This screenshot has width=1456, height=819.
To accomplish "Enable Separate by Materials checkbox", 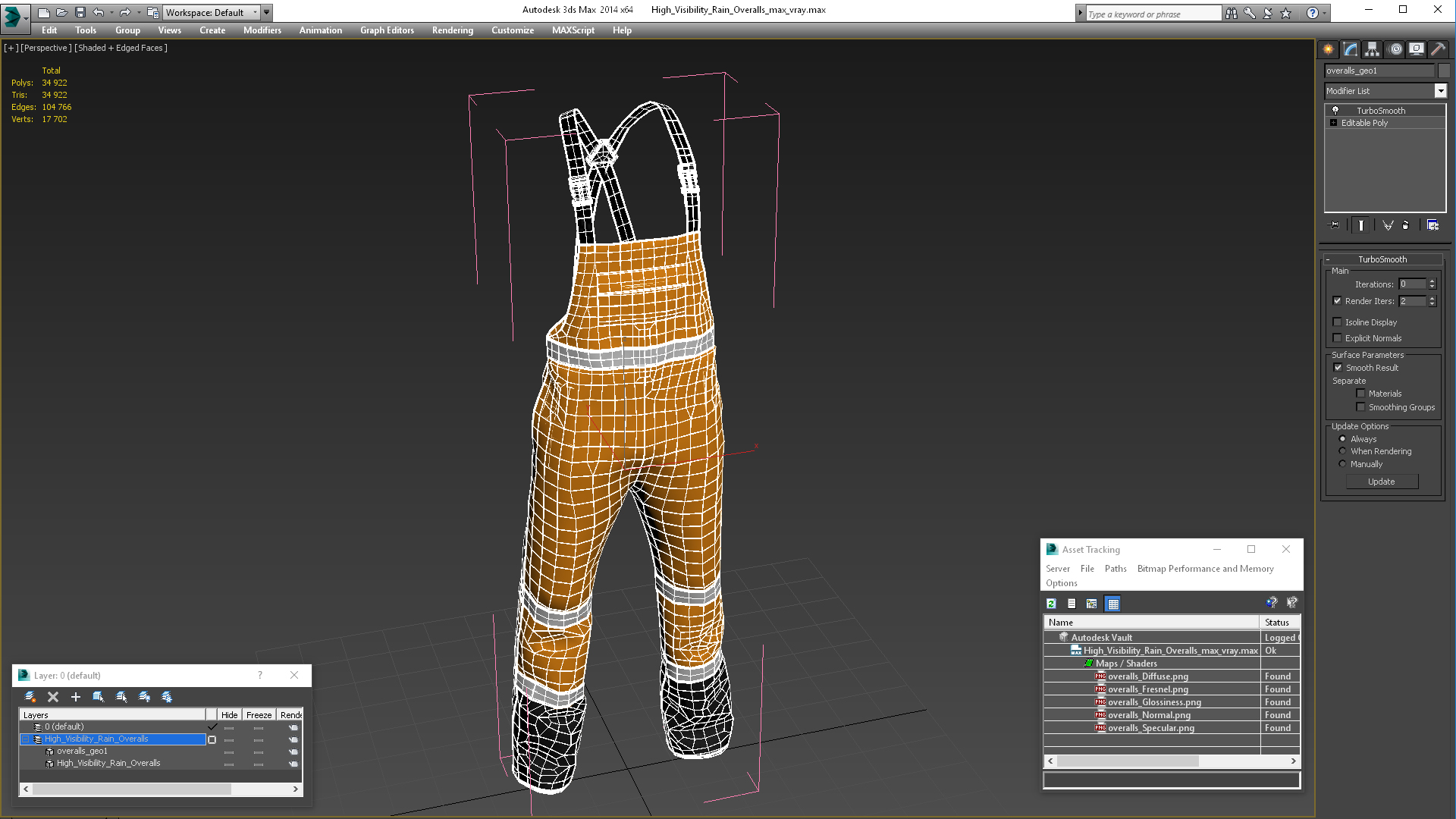I will [x=1361, y=394].
